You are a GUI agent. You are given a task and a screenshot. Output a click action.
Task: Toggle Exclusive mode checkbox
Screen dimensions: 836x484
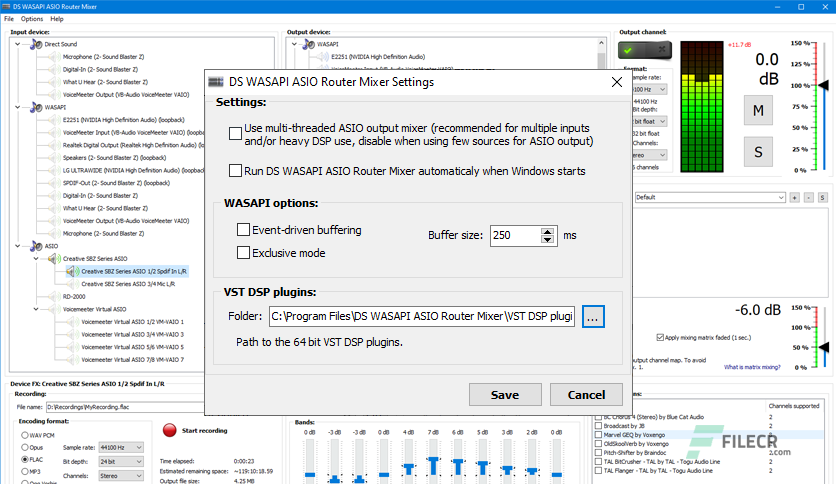243,253
